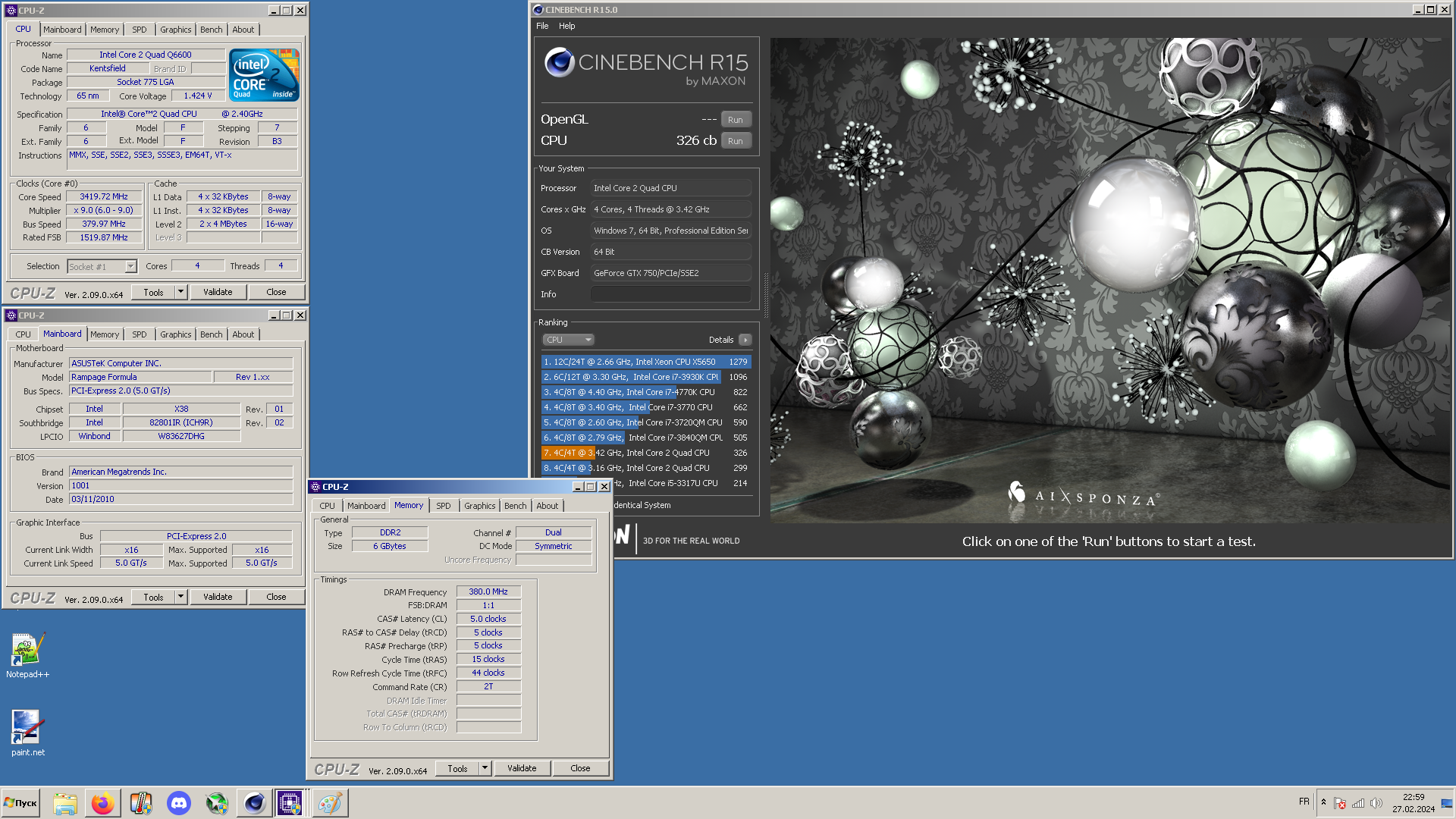Open the Help menu in Cinebench

[567, 26]
